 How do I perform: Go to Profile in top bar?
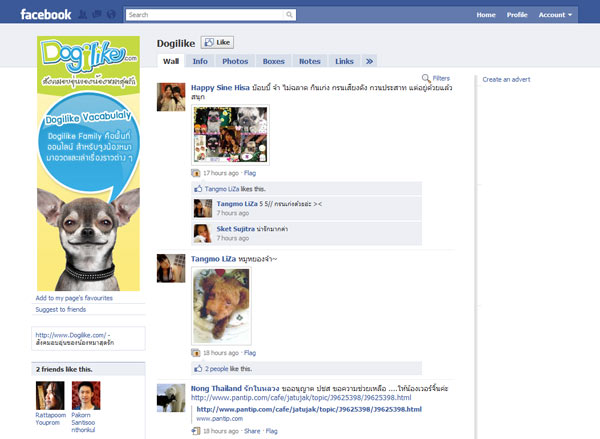[x=517, y=15]
